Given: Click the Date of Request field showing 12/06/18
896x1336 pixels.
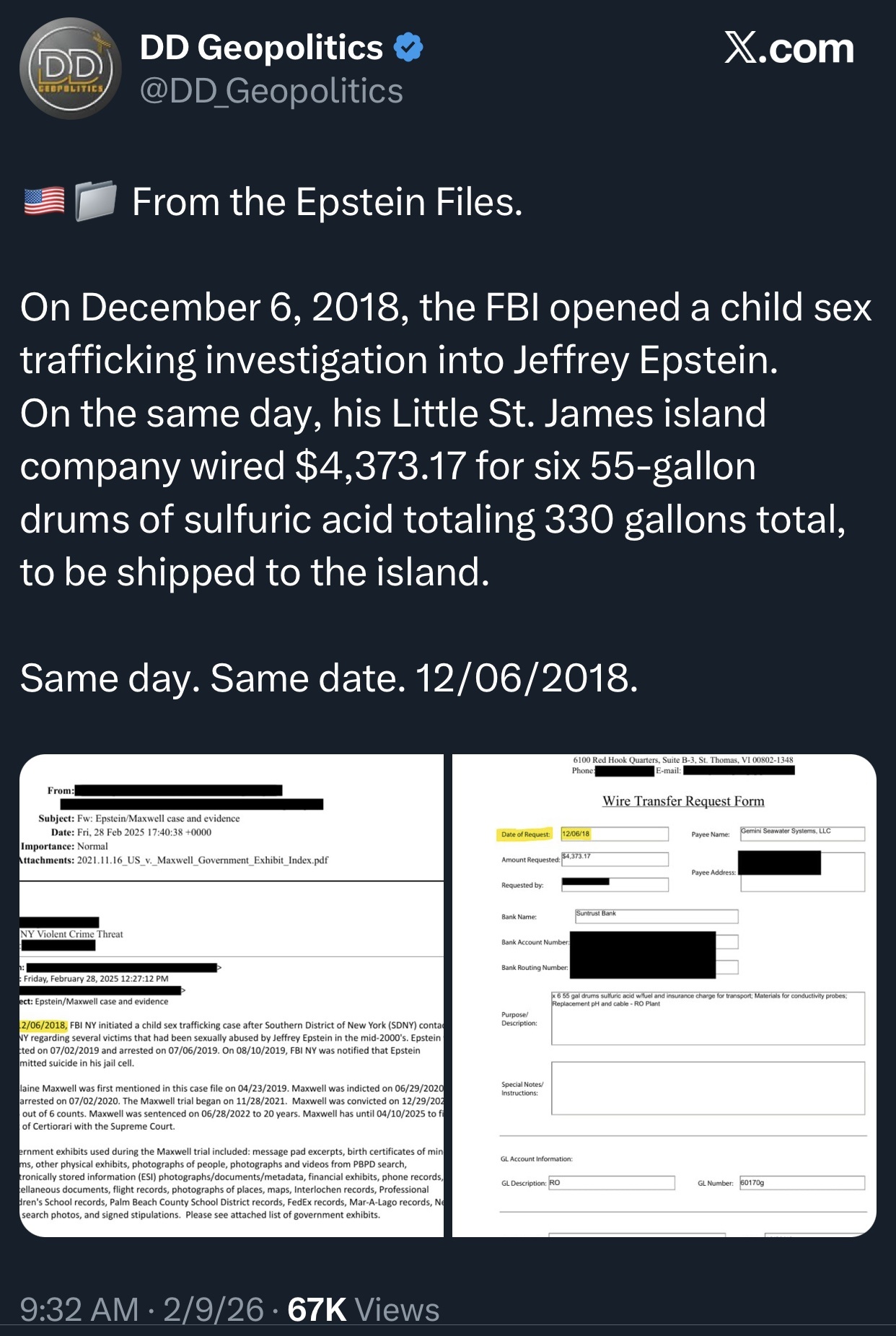Looking at the screenshot, I should (614, 834).
